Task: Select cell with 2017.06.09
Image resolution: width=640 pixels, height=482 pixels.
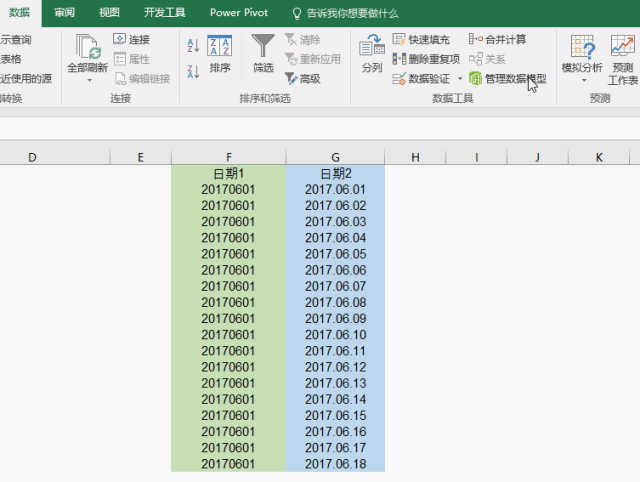Action: coord(335,318)
